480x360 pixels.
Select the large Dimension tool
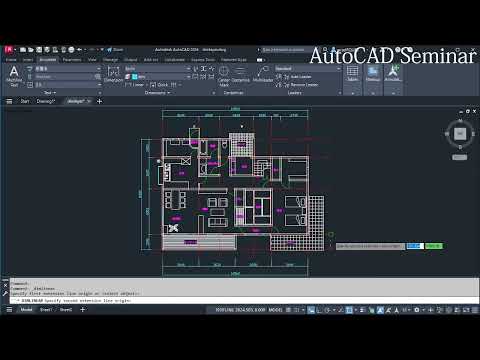coord(113,74)
